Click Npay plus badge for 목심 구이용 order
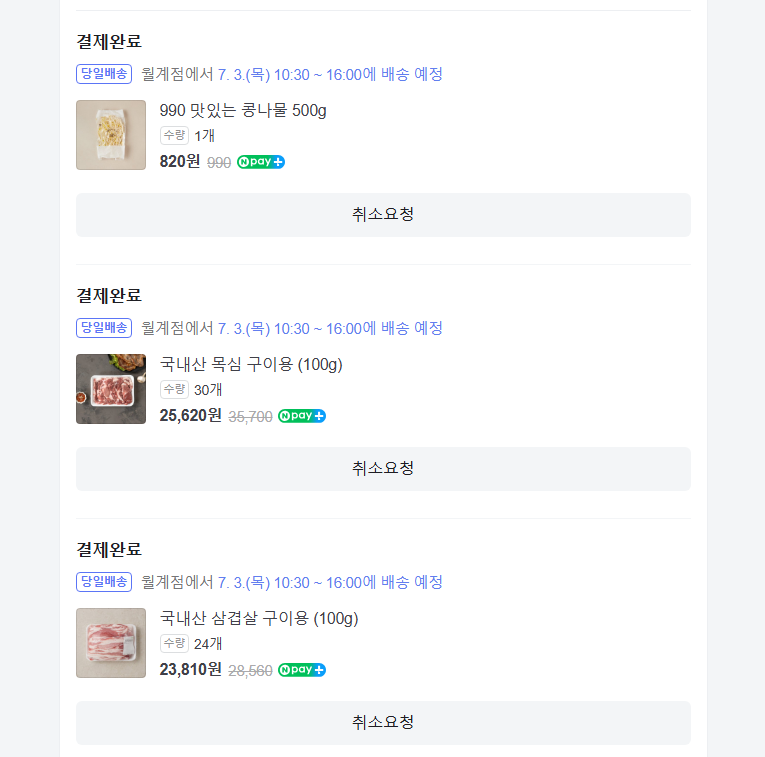Screen dimensions: 765x757 coord(302,416)
